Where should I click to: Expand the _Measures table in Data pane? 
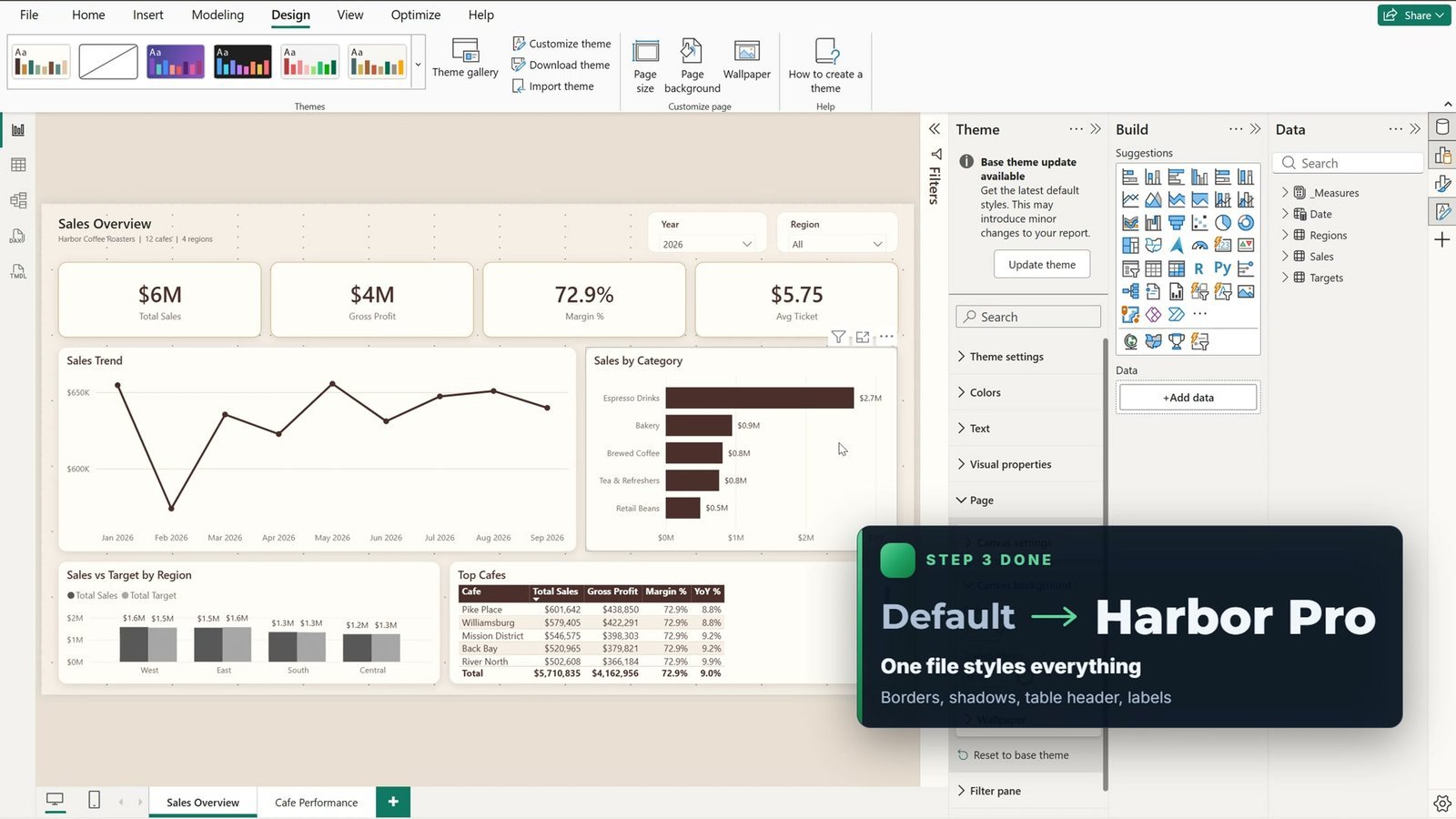coord(1285,192)
